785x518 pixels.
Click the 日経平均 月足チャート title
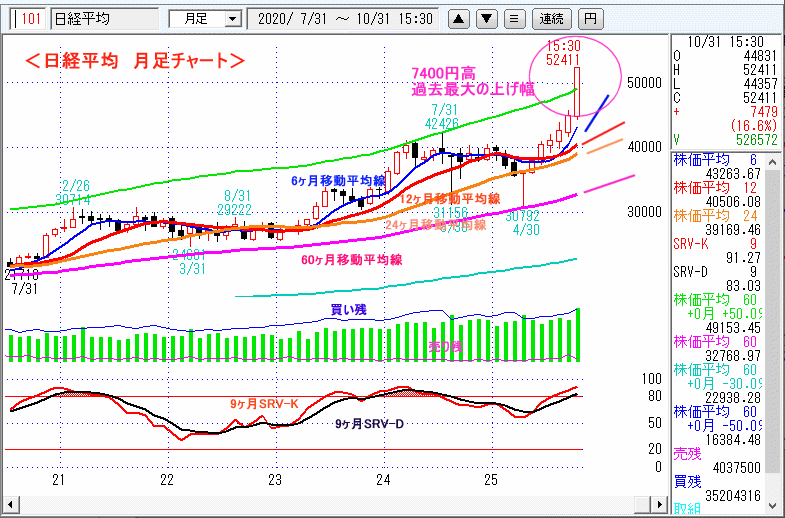pos(135,61)
